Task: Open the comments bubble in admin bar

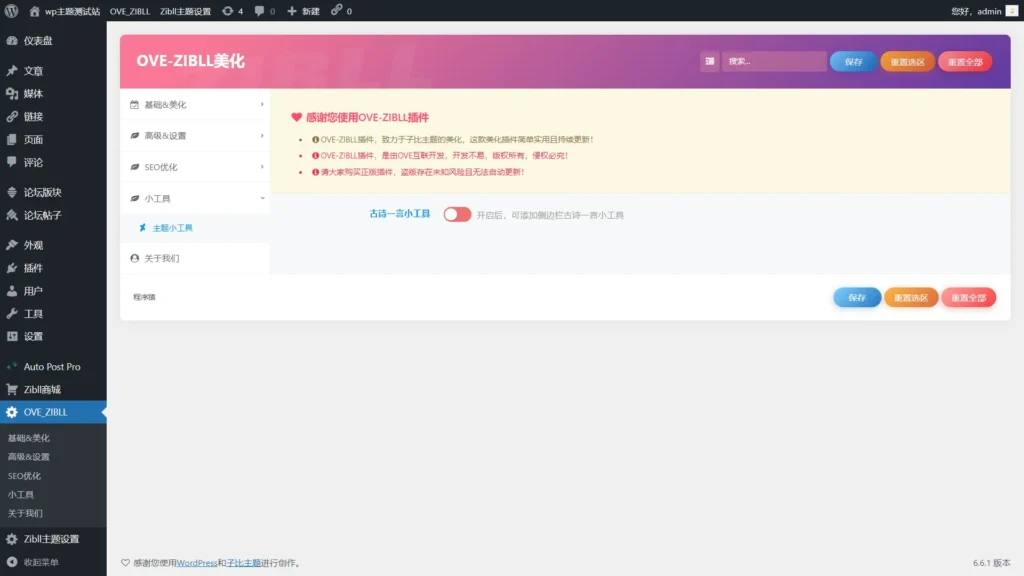Action: (x=259, y=11)
